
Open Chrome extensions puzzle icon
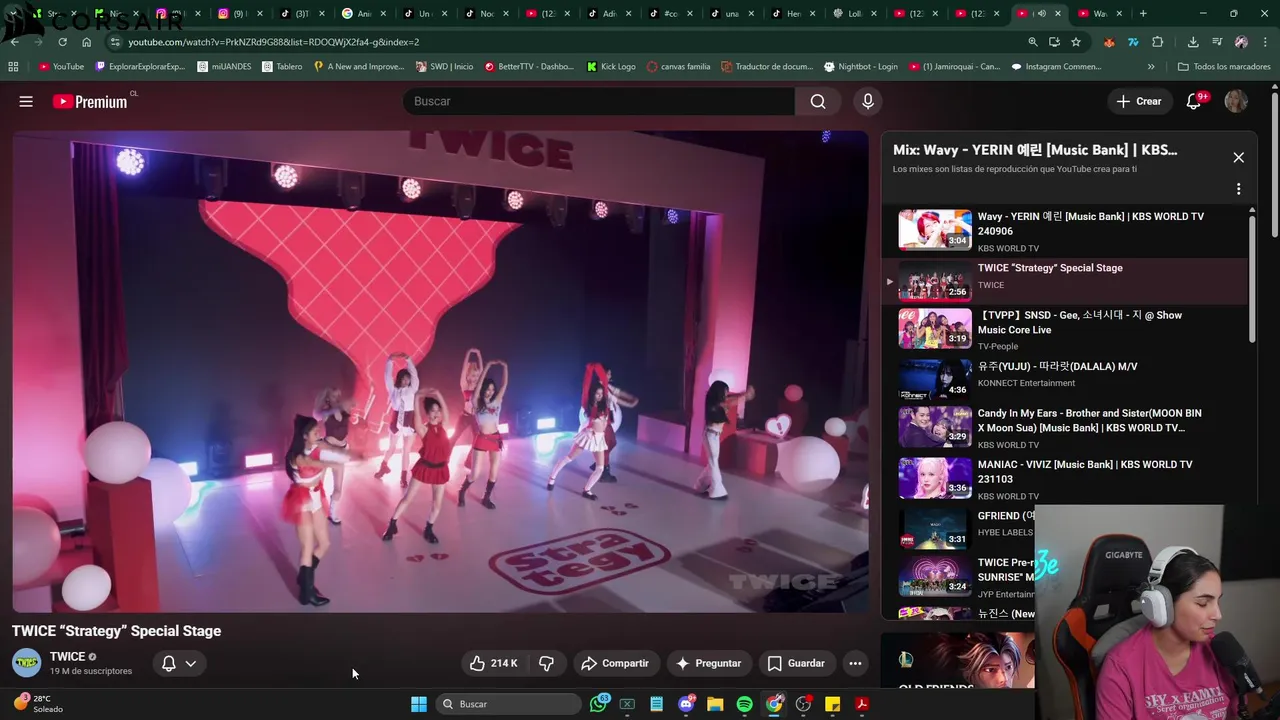point(1158,42)
